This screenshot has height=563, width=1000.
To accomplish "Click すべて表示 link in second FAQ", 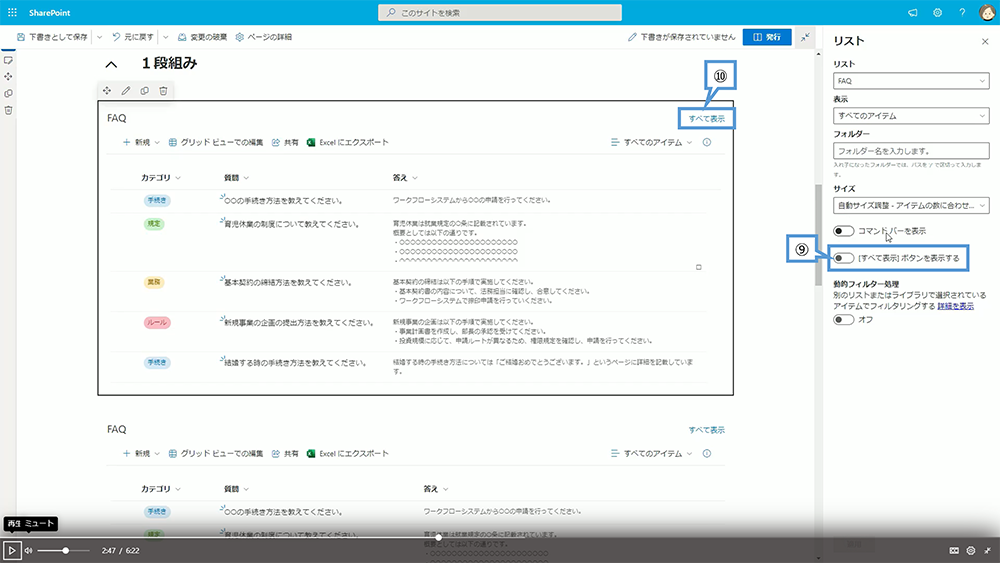I will click(707, 430).
